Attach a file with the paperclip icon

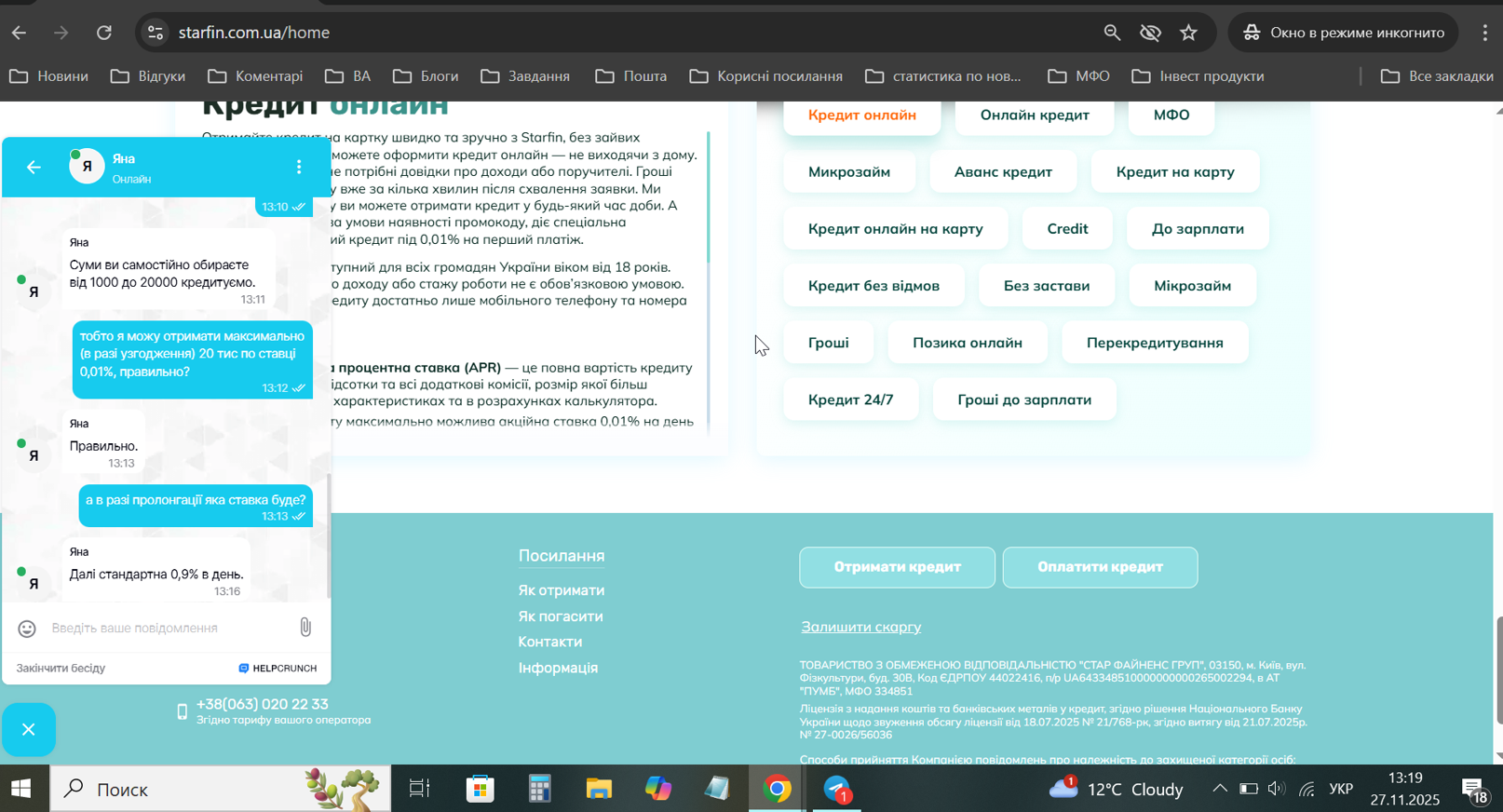point(305,628)
